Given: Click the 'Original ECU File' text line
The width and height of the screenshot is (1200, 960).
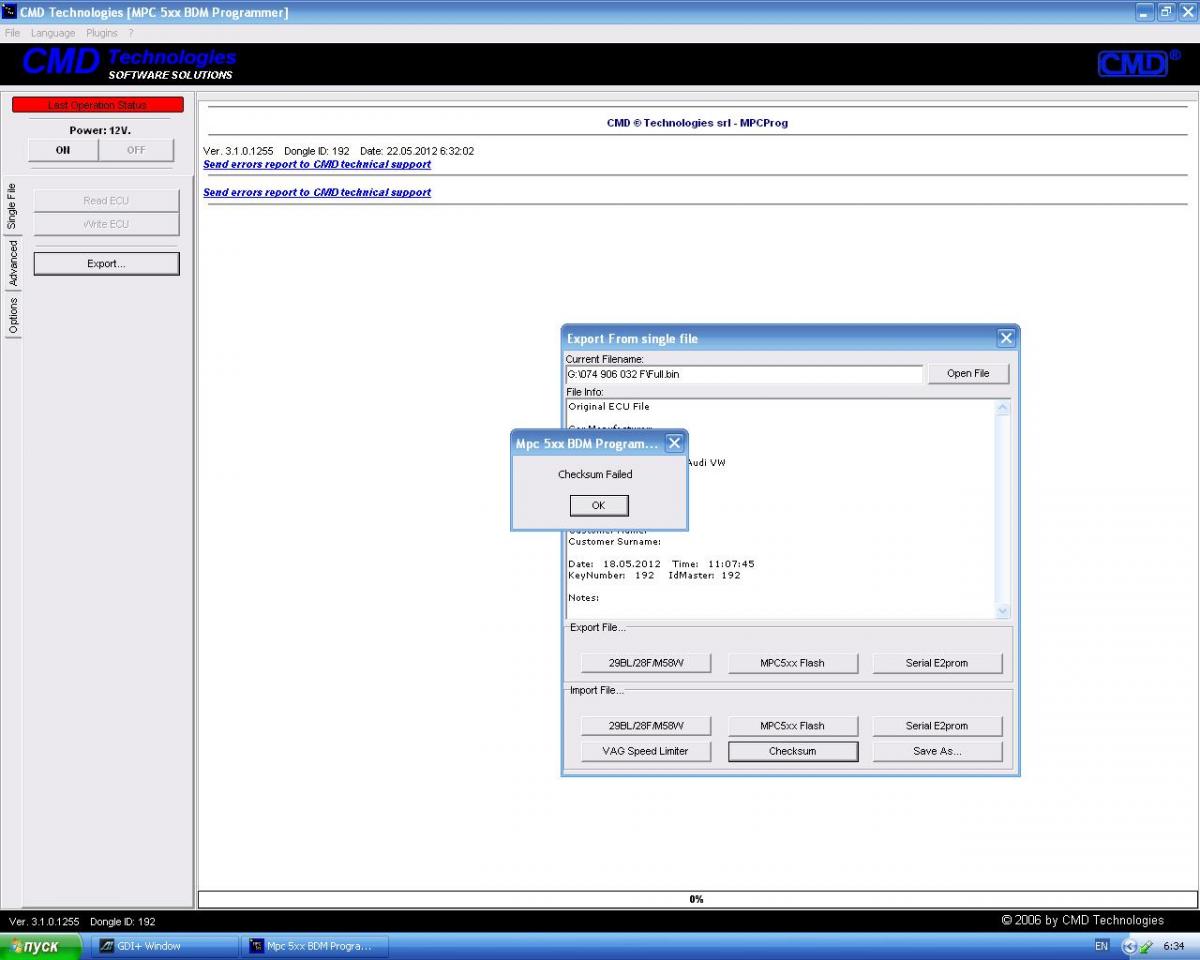Looking at the screenshot, I should pos(609,407).
